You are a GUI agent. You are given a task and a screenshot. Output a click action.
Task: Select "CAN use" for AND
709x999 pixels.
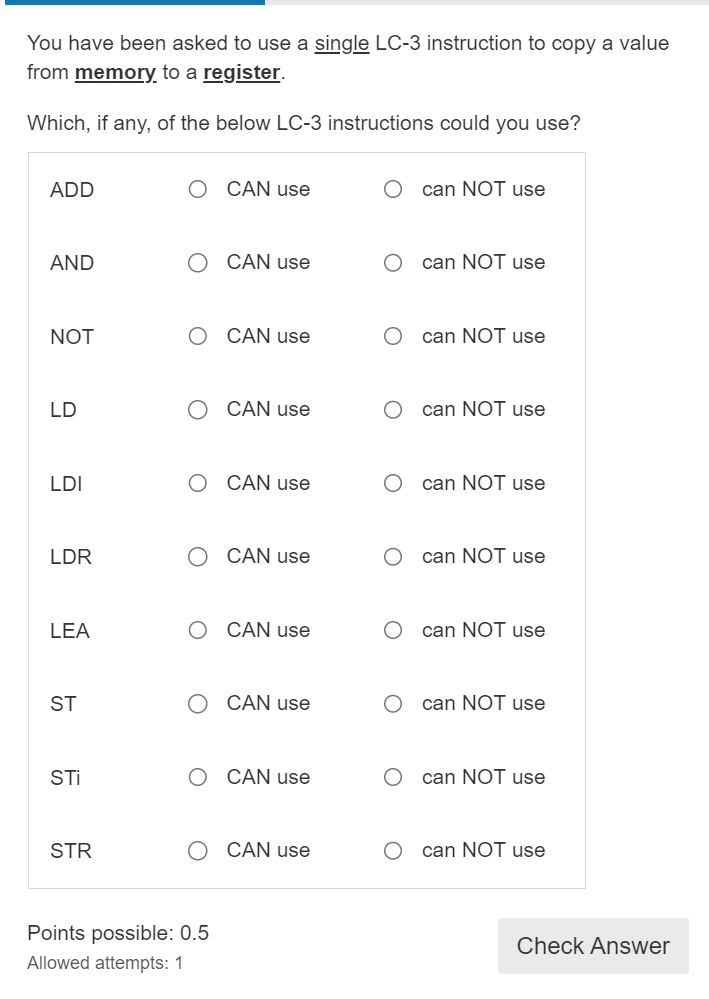coord(197,262)
